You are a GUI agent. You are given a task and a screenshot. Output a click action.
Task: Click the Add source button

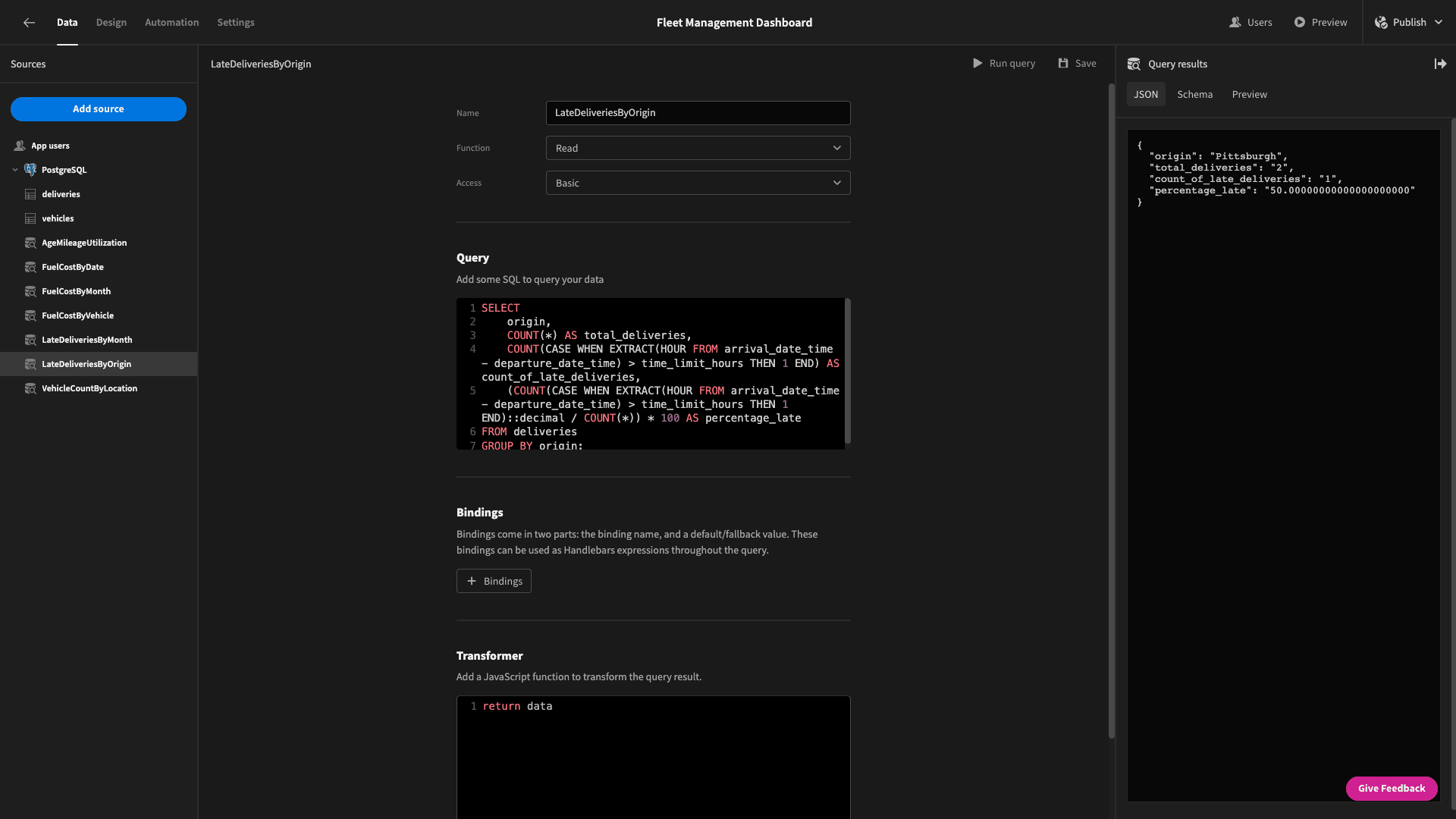point(99,109)
